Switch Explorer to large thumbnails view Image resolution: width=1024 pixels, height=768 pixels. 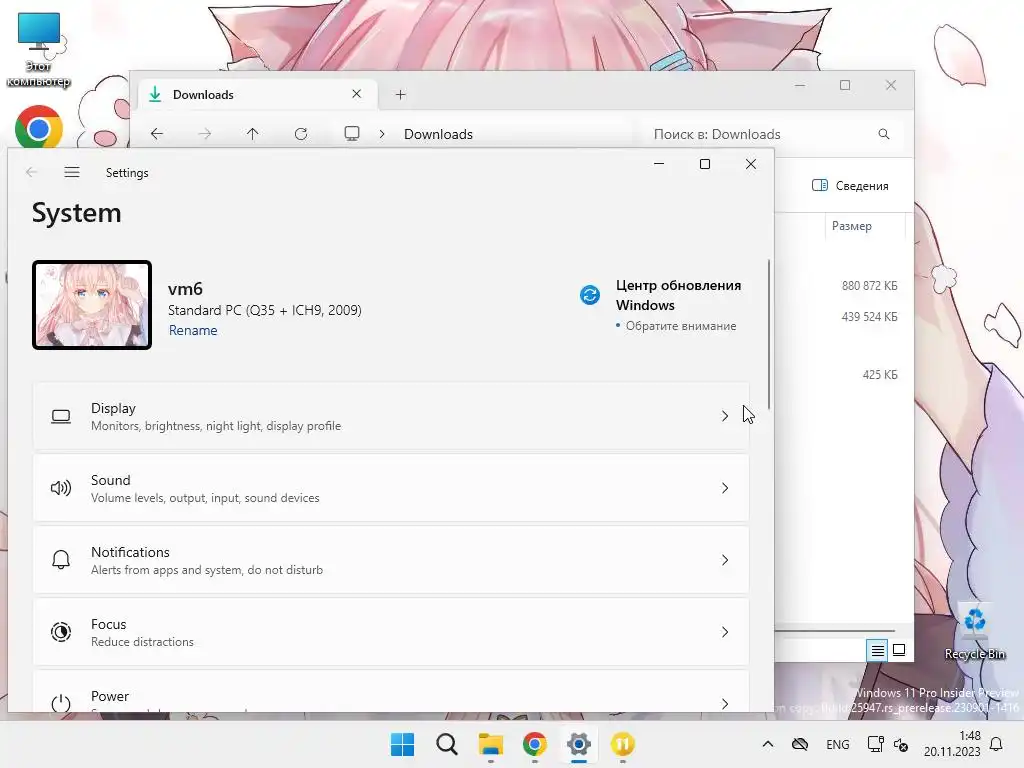[899, 650]
